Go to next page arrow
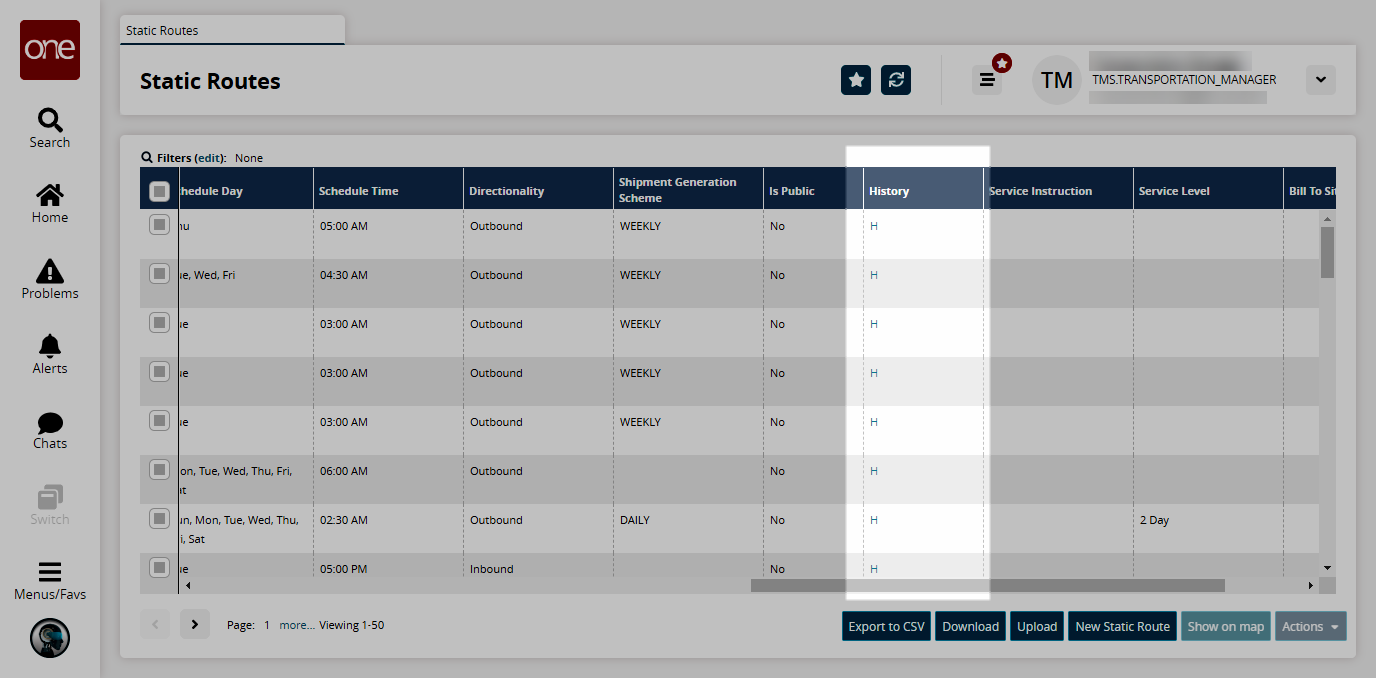The width and height of the screenshot is (1376, 678). coord(195,625)
